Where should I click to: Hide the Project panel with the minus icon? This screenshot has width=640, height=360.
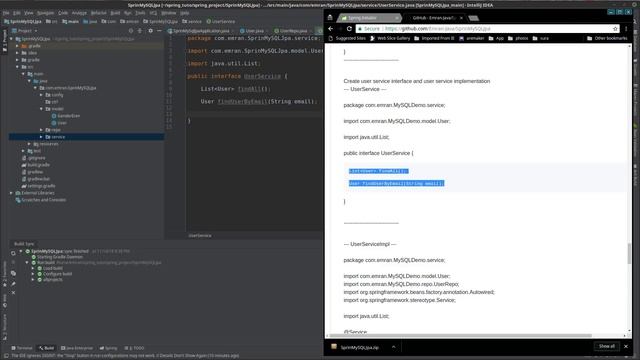159,31
